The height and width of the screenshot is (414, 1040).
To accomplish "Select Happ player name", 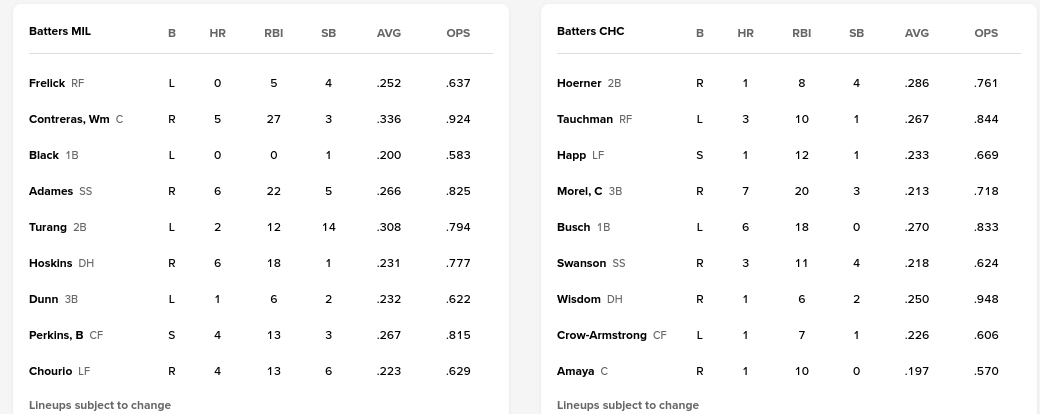I will [572, 155].
